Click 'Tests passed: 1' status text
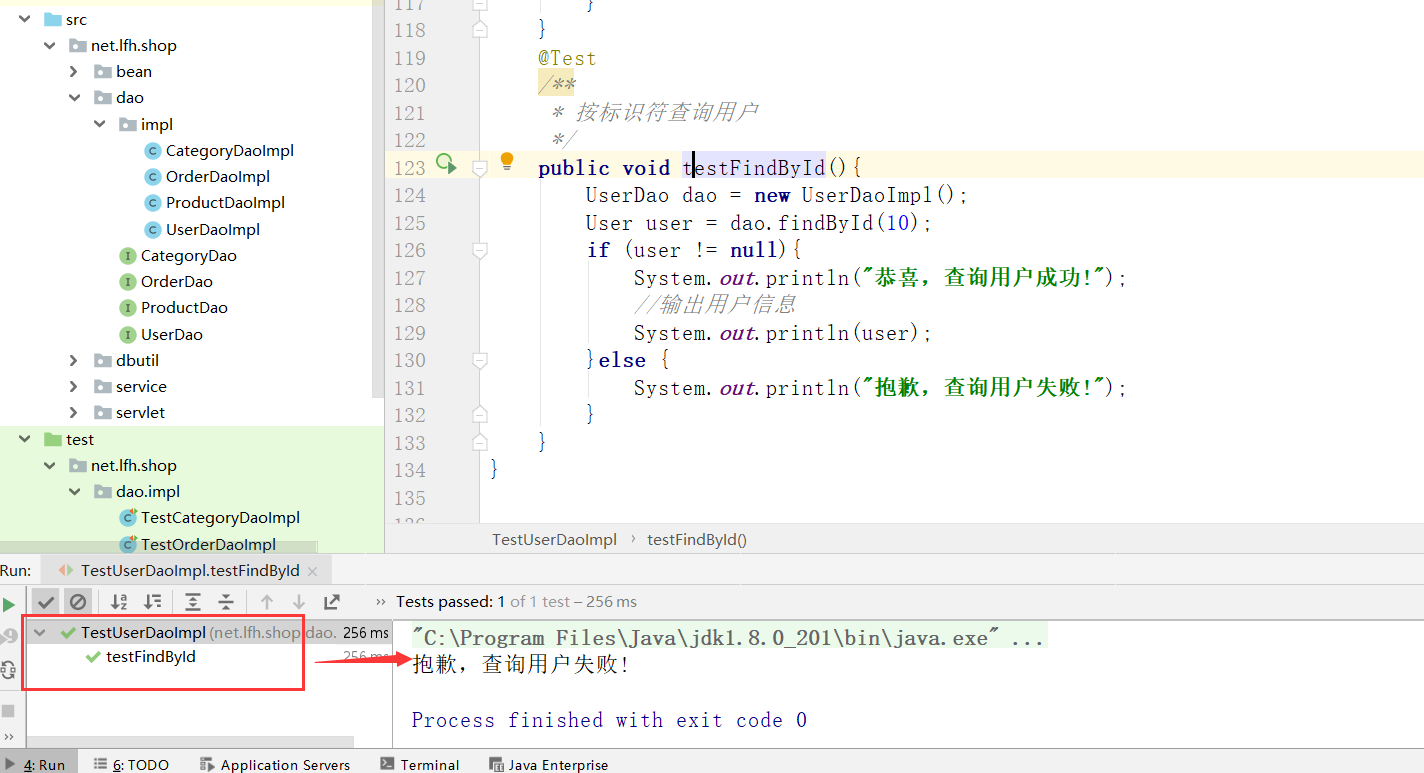 click(x=450, y=601)
